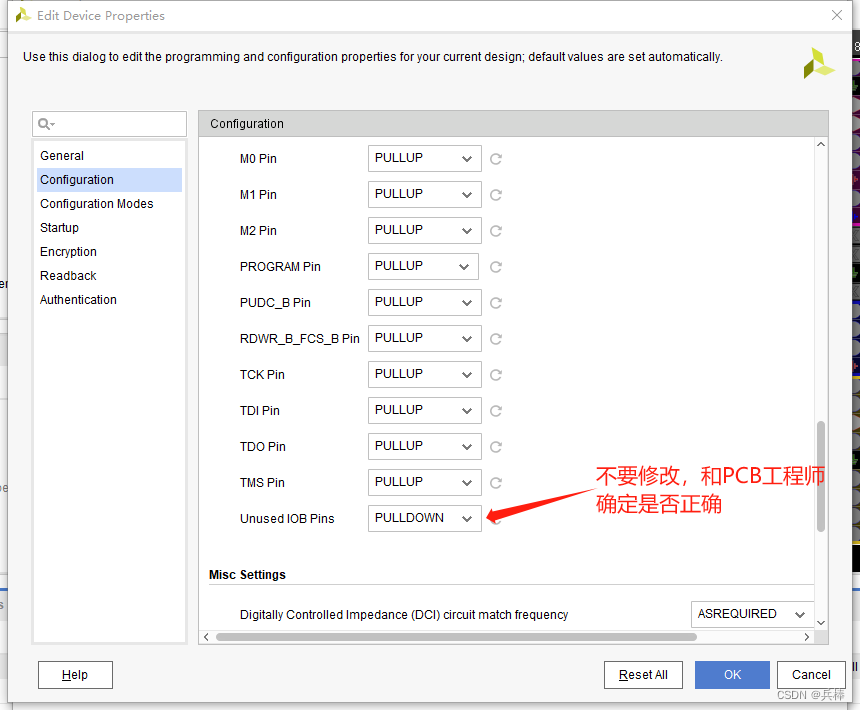Viewport: 860px width, 710px height.
Task: Open the RDWR_B_FCS_B Pin dropdown
Action: [x=425, y=338]
